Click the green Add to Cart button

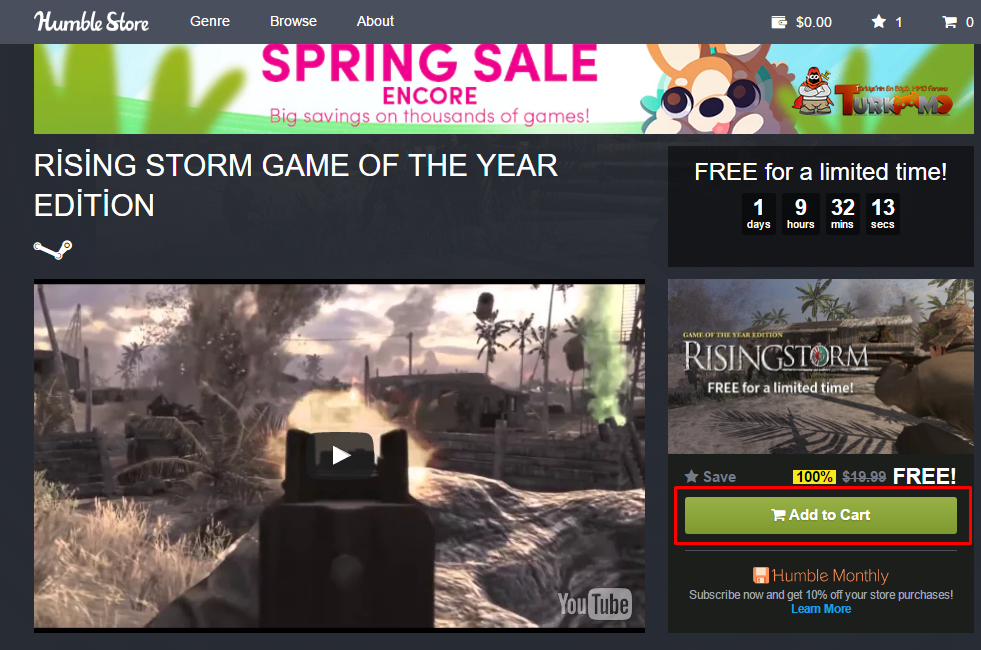pyautogui.click(x=820, y=515)
